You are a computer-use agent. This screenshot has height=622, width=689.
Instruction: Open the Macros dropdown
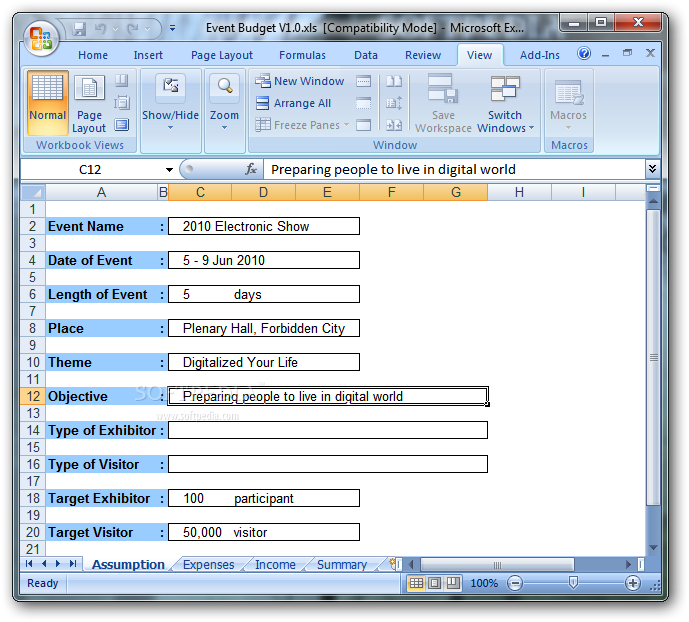[569, 103]
